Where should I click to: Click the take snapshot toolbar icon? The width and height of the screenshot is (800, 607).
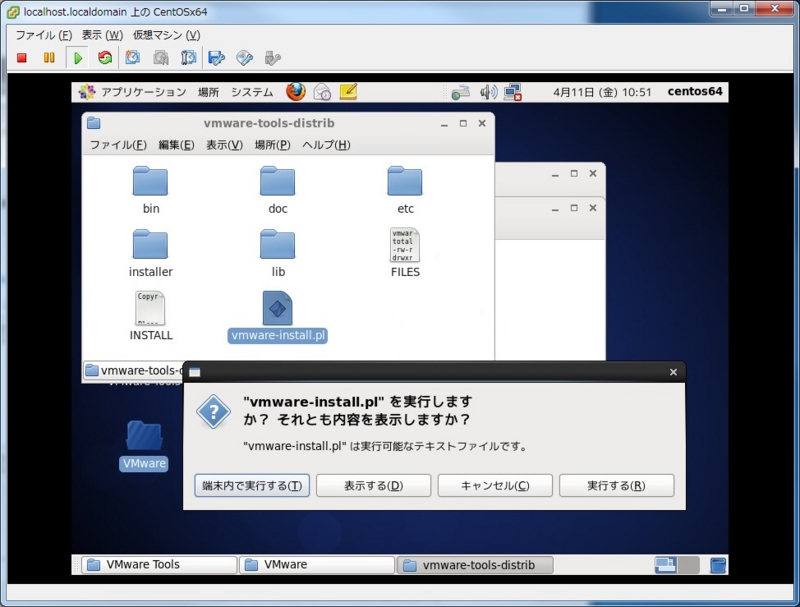click(133, 58)
